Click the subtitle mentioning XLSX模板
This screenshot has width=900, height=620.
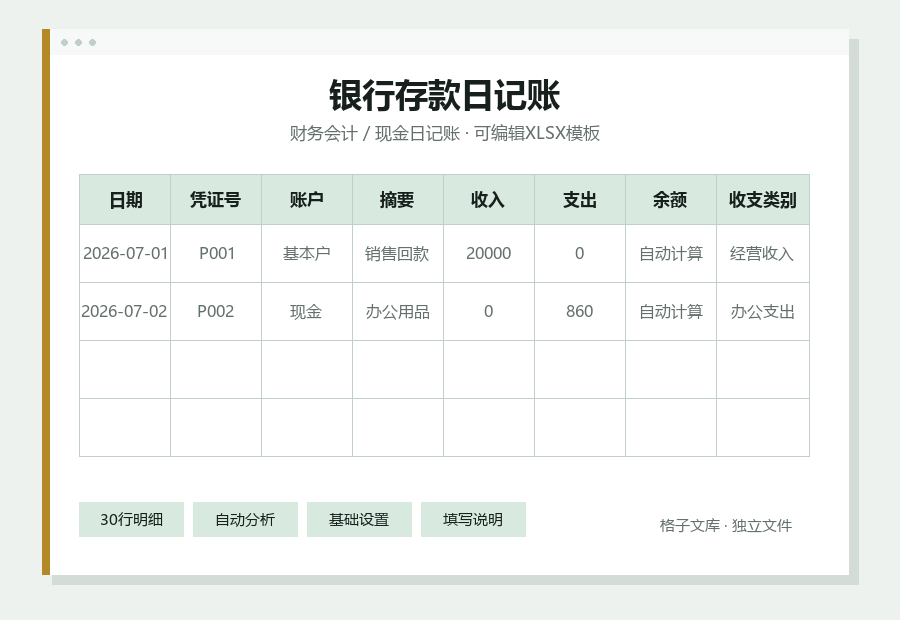coord(445,133)
